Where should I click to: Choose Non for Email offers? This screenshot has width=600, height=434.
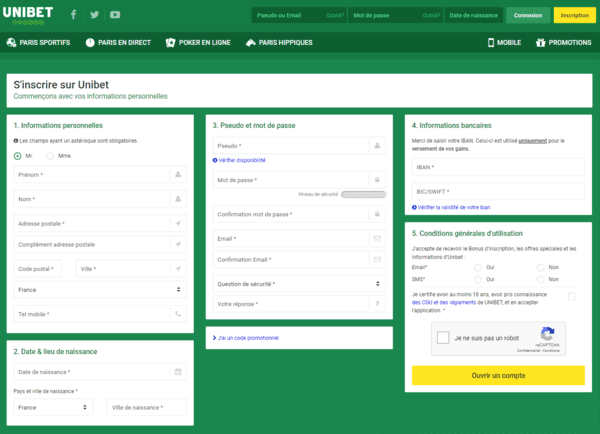[x=541, y=267]
